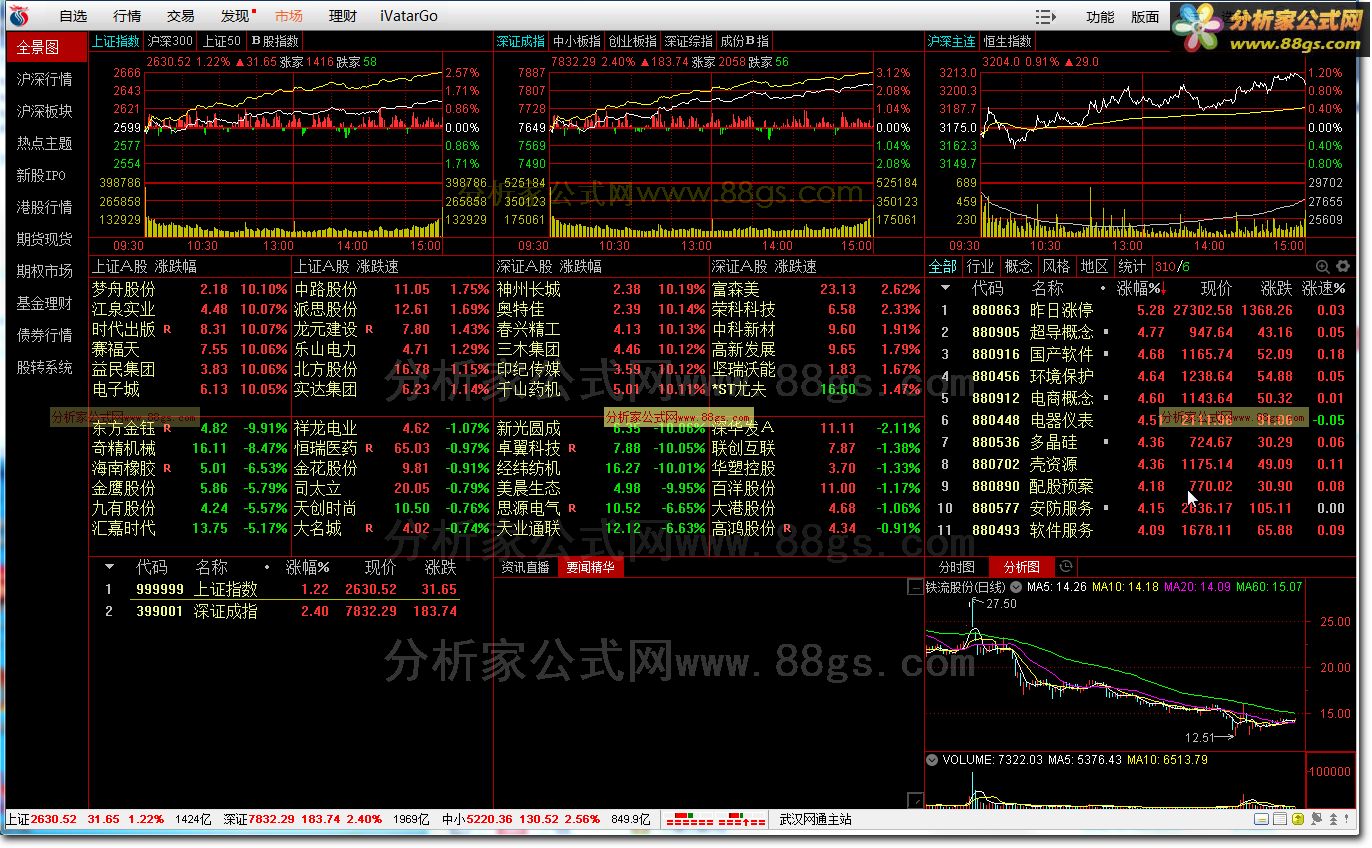Click the square marker beside 多晶硅
Viewport: 1372px width, 848px height.
pyautogui.click(x=1105, y=441)
